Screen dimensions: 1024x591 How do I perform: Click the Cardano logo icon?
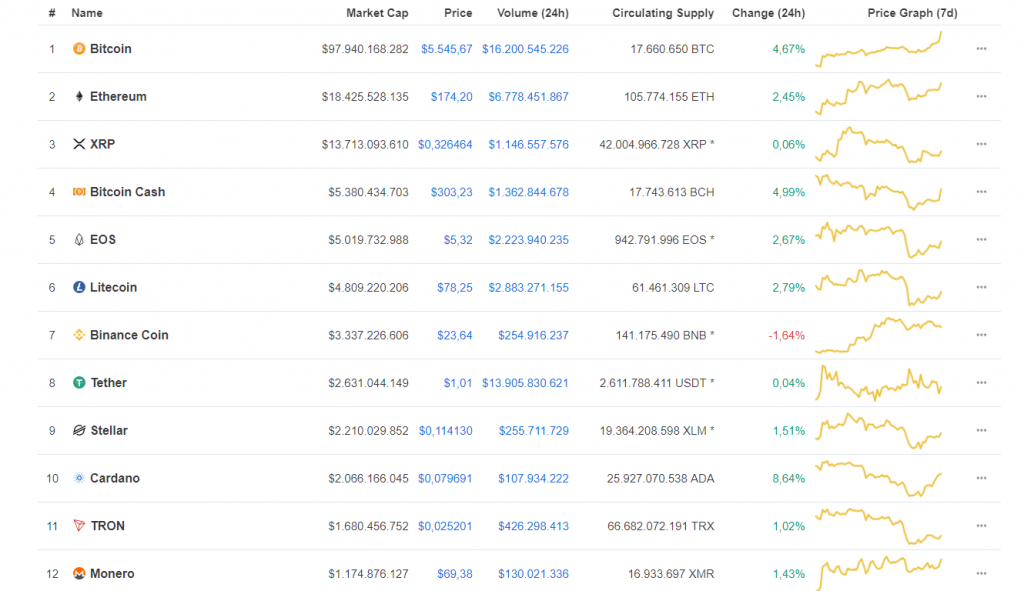(79, 478)
